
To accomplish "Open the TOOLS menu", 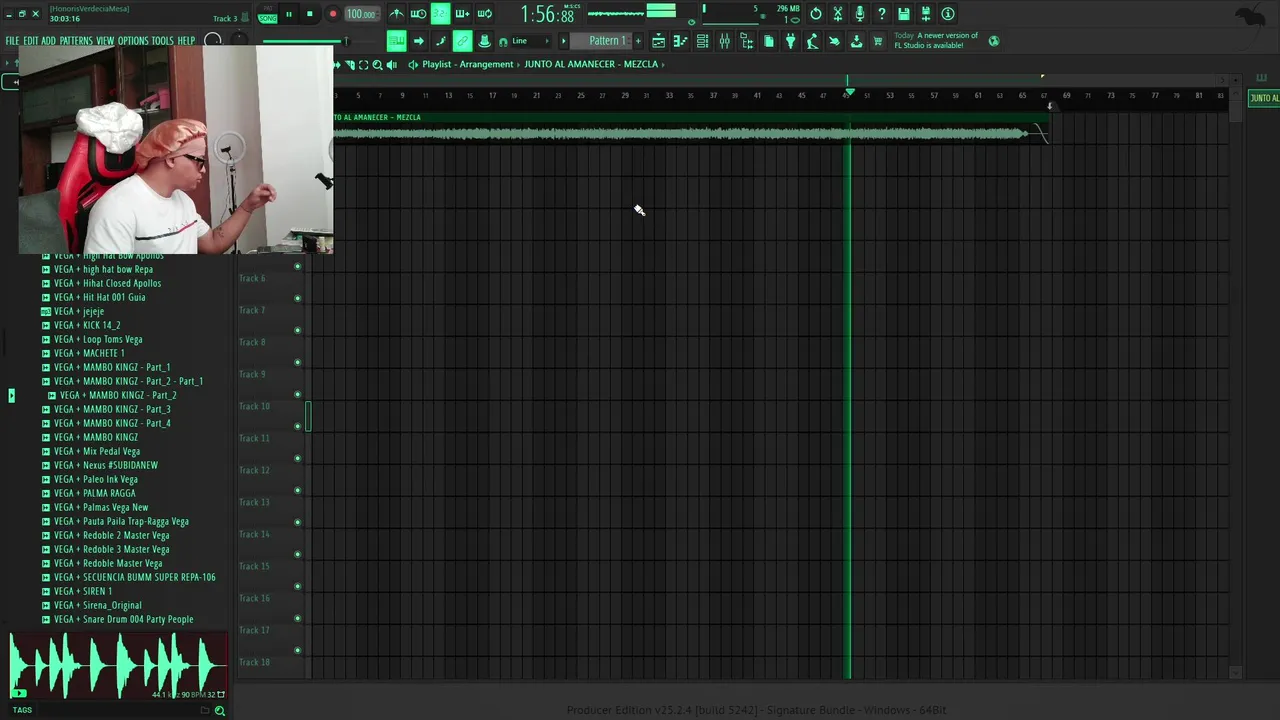I will [x=162, y=41].
